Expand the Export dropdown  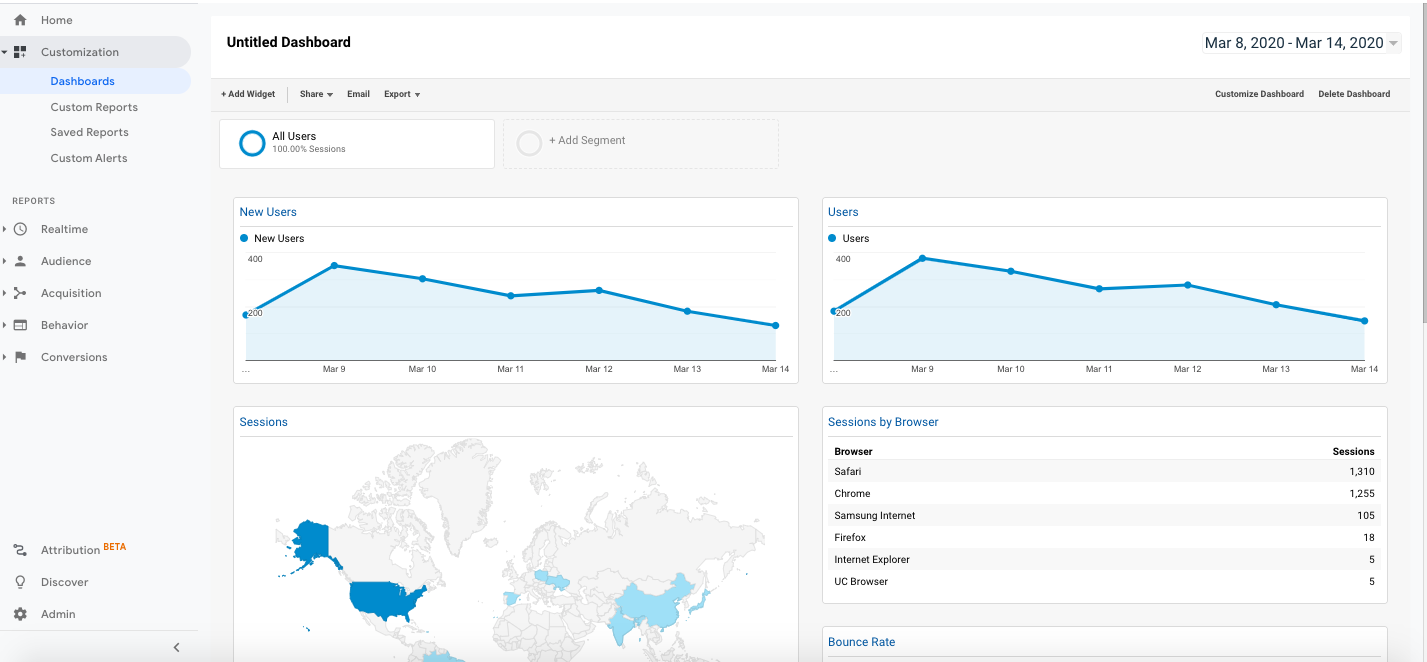[402, 94]
